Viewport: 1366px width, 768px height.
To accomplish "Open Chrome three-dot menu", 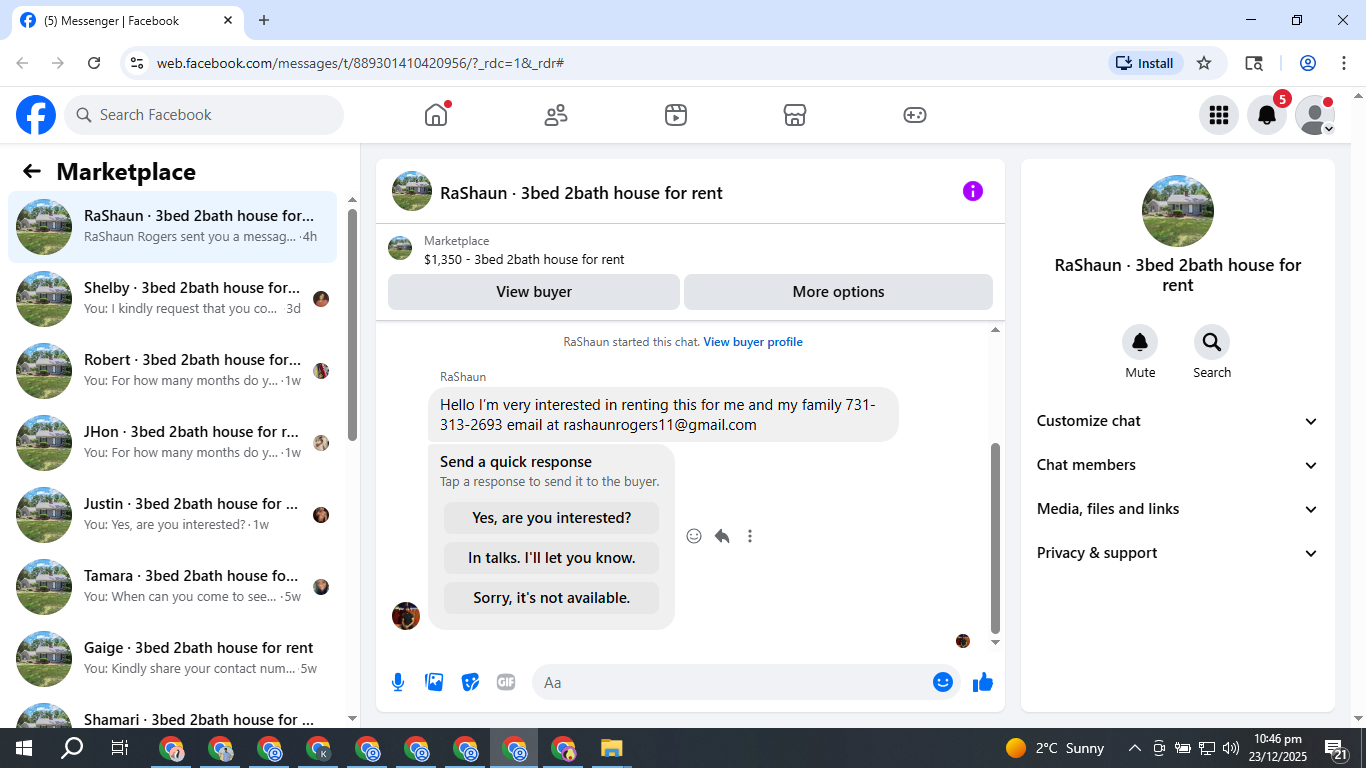I will tap(1343, 63).
